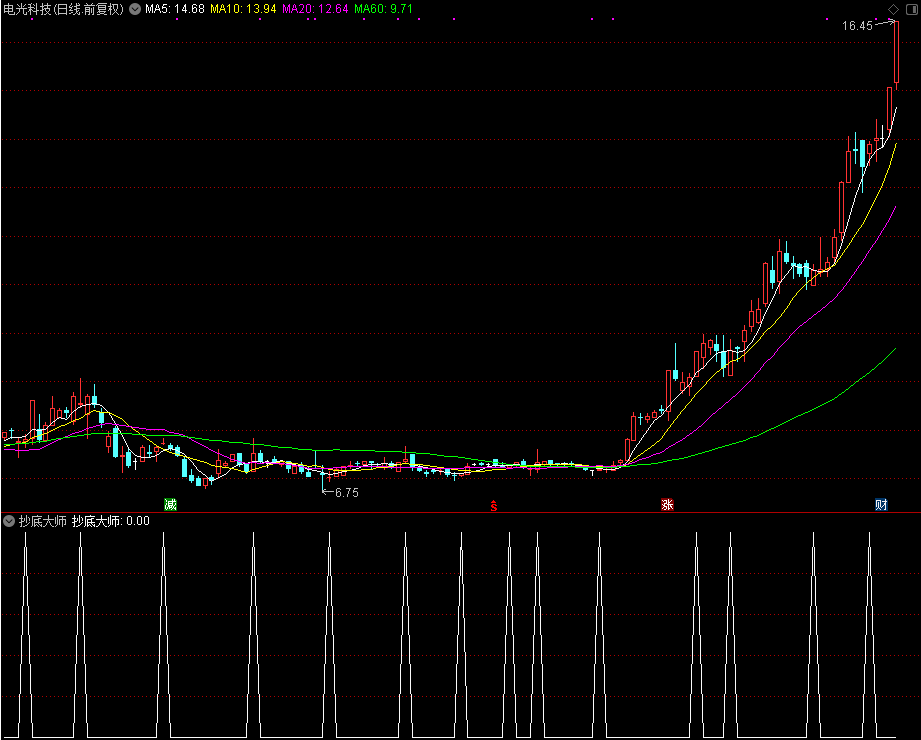Expand the 抄底大师 indicator panel dropdown
Viewport: 921px width, 740px height.
coord(9,521)
